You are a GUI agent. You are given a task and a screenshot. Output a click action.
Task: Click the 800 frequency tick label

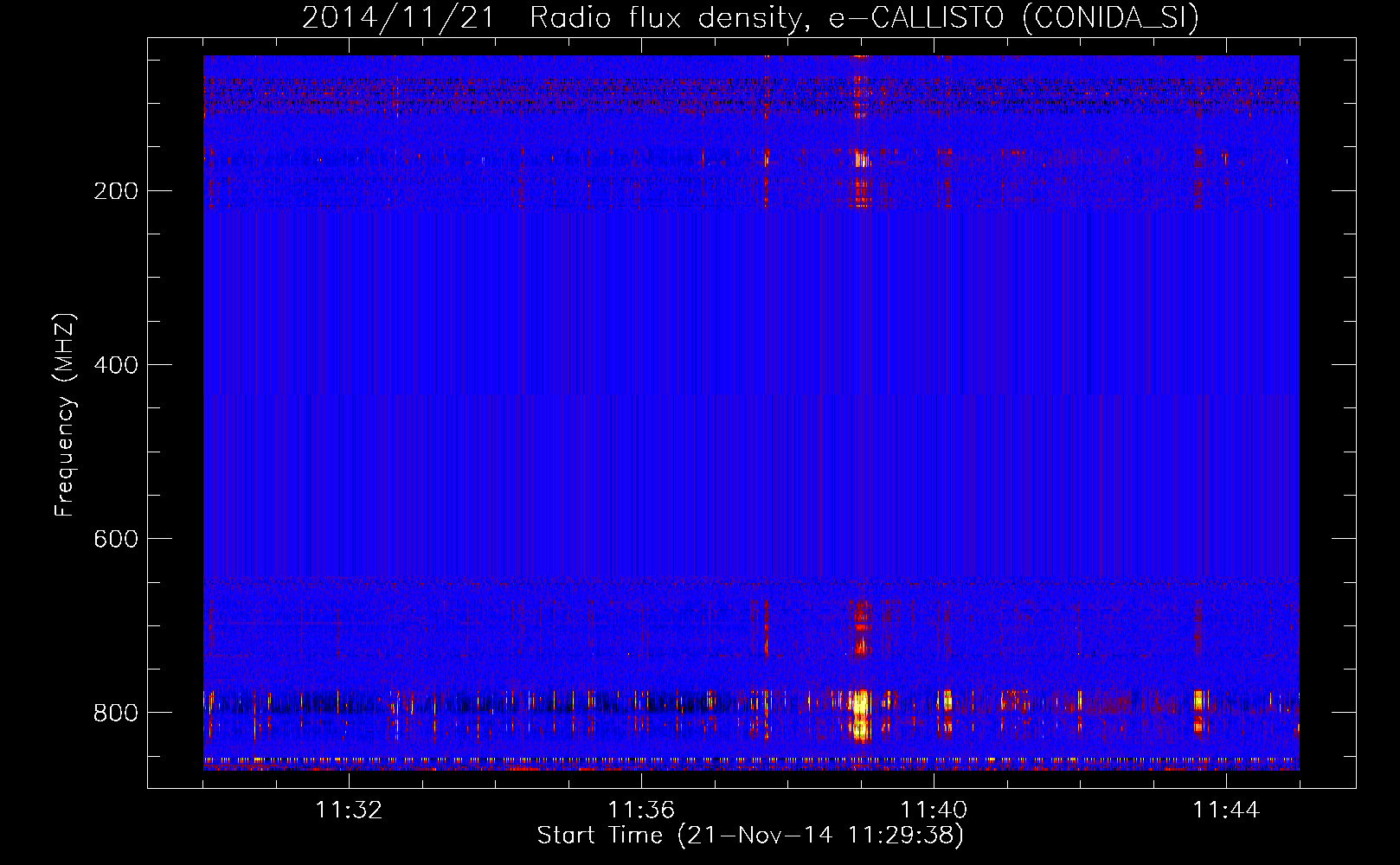click(x=116, y=713)
